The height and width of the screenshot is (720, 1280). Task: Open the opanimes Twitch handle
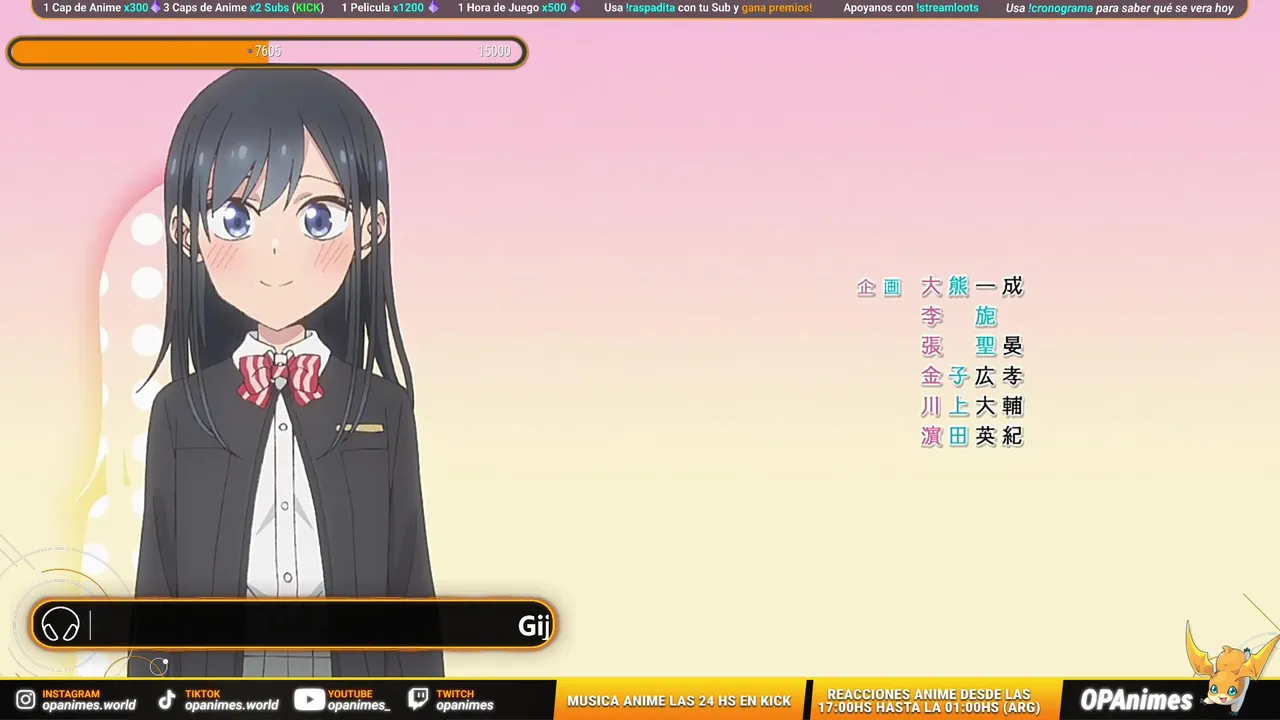coord(465,706)
